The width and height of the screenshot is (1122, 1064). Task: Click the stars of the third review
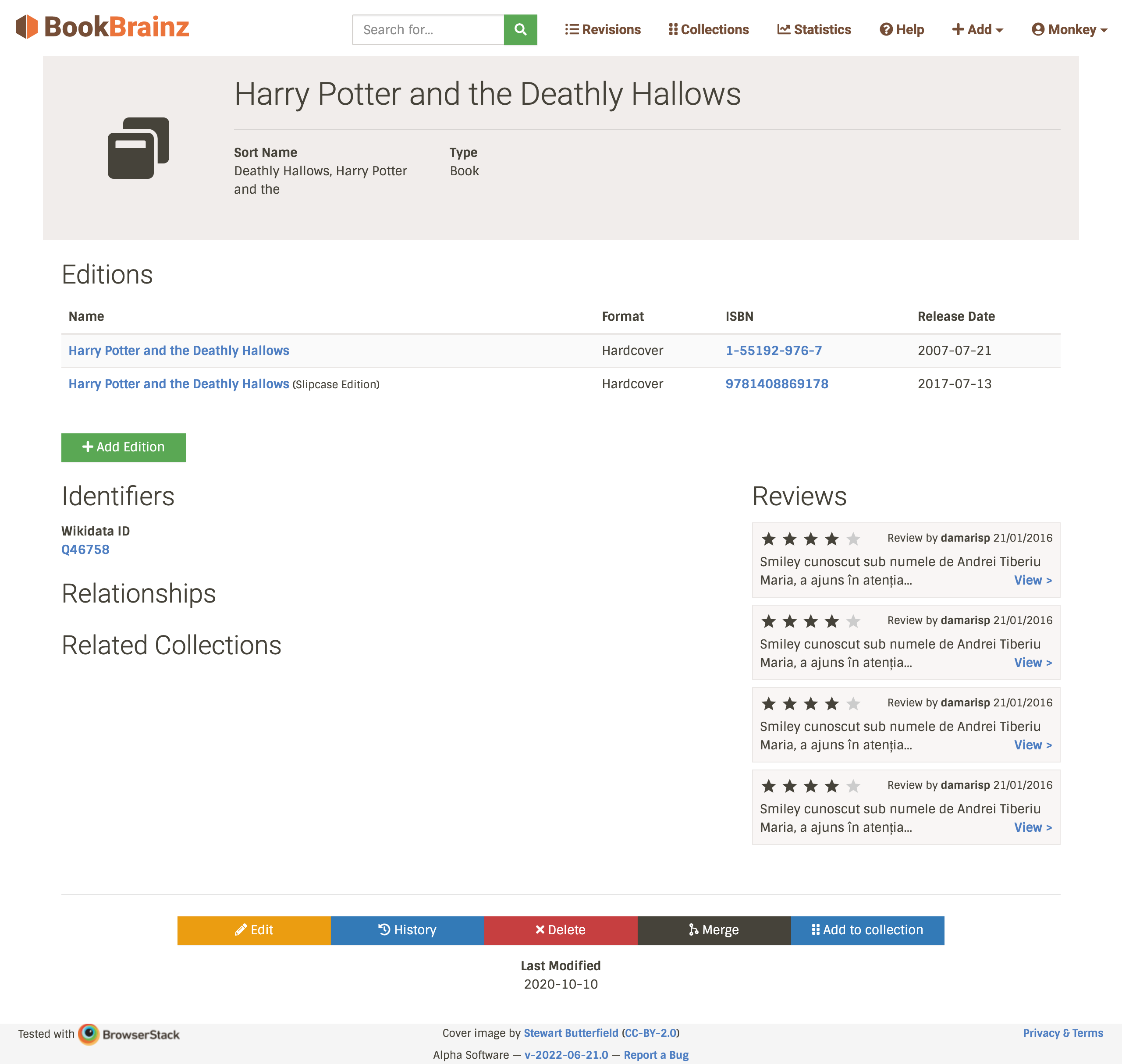point(810,704)
